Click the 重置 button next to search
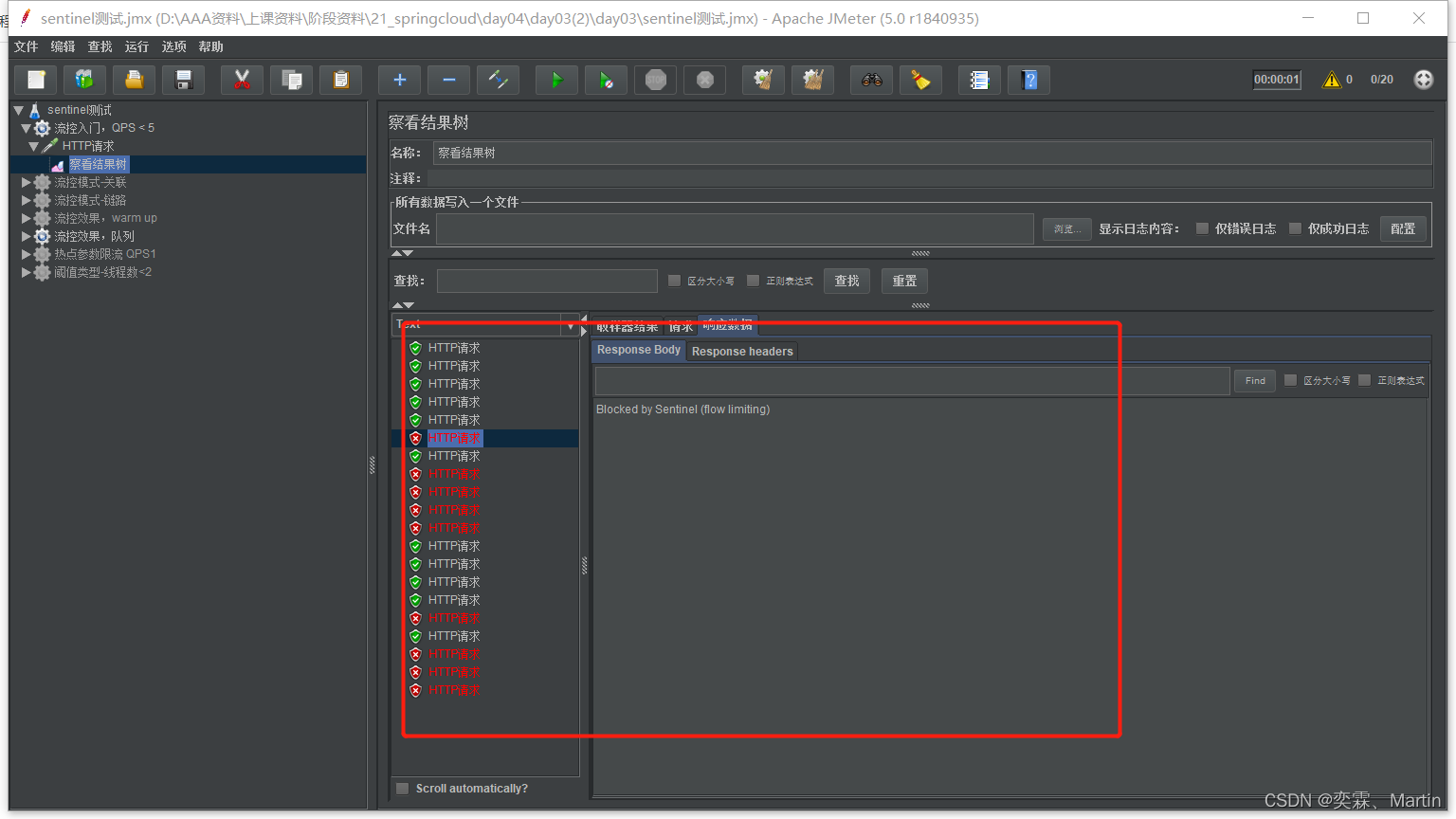Screen dimensions: 1456x819 [904, 281]
